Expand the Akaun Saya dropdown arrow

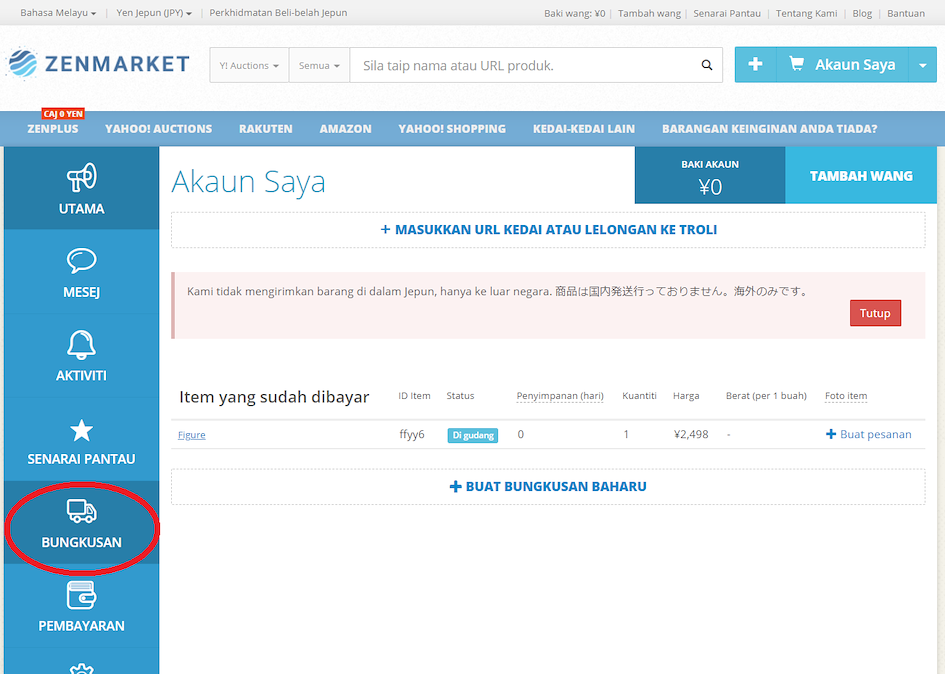pyautogui.click(x=922, y=65)
